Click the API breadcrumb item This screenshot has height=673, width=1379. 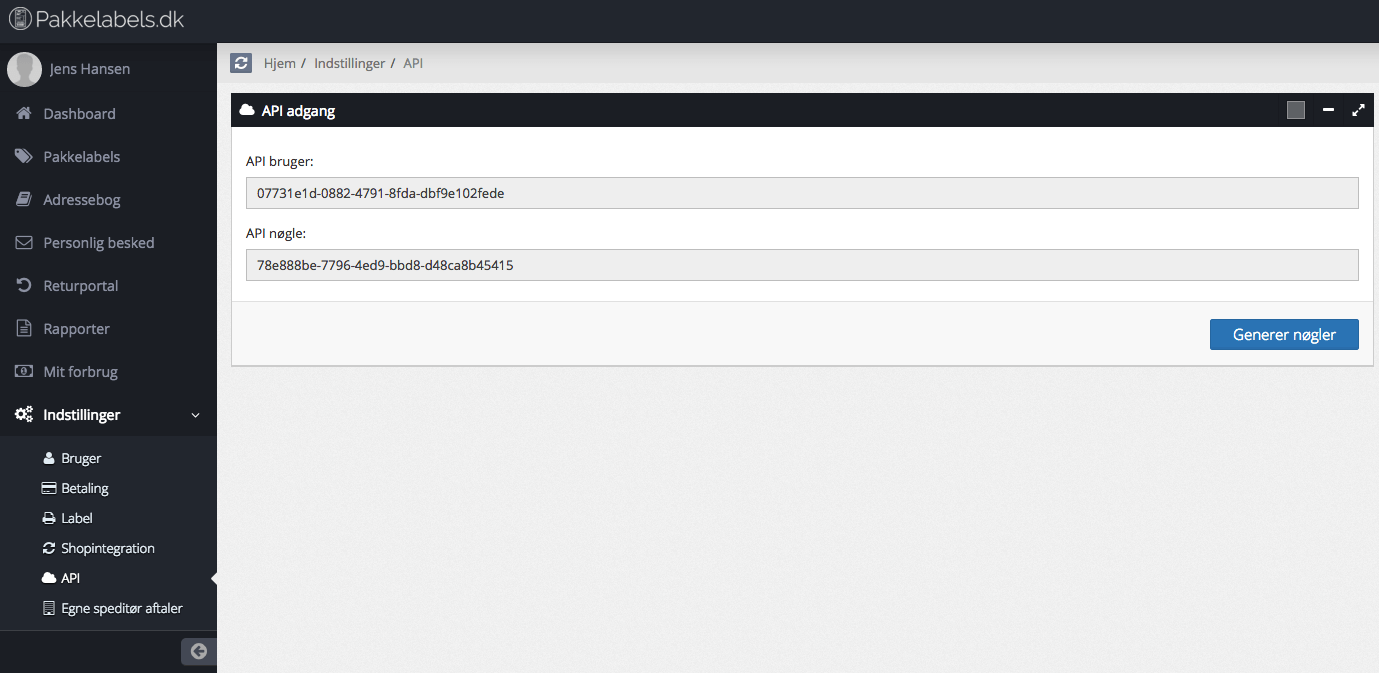tap(413, 63)
